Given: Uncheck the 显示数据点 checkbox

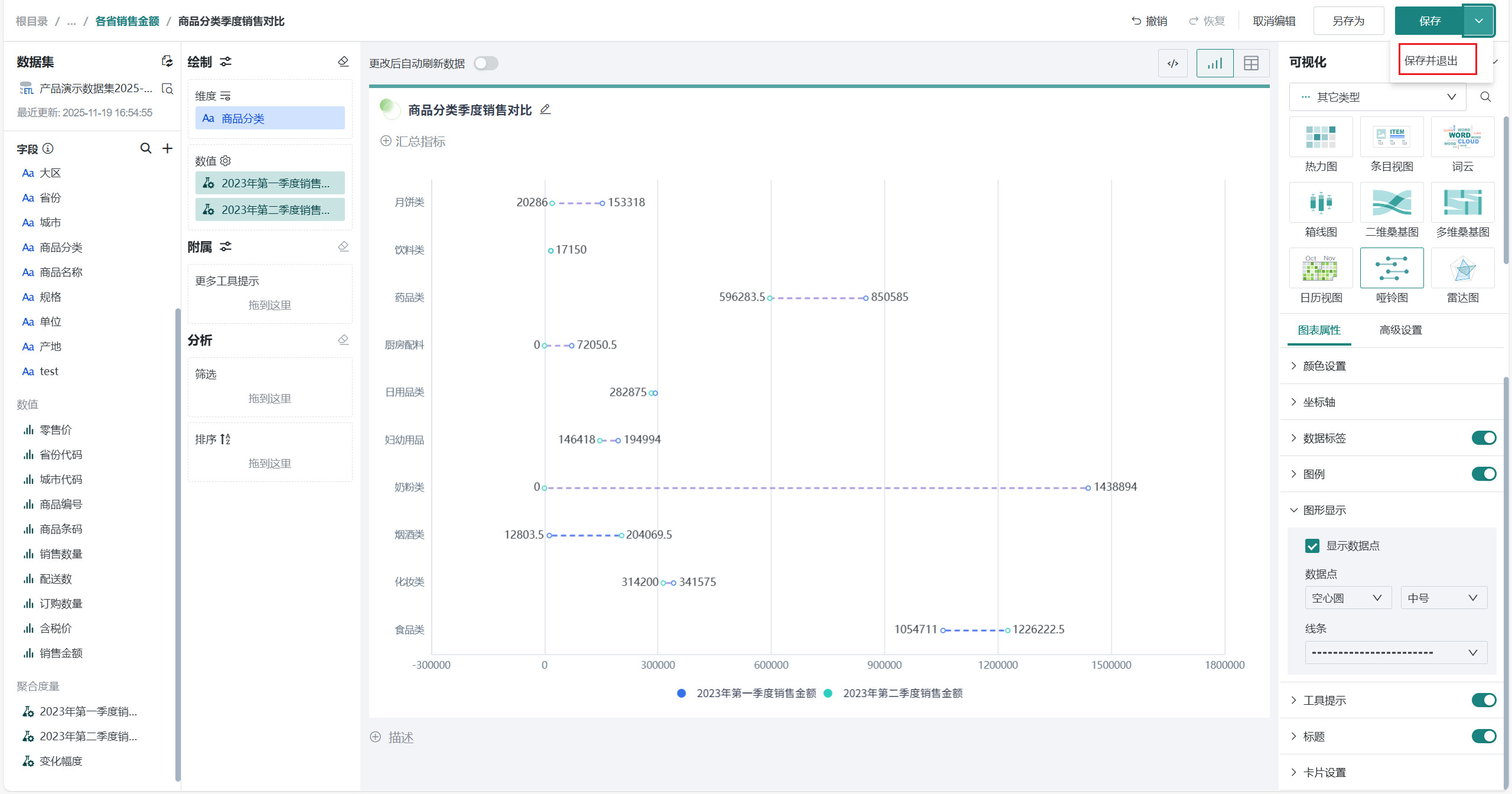Looking at the screenshot, I should tap(1312, 546).
